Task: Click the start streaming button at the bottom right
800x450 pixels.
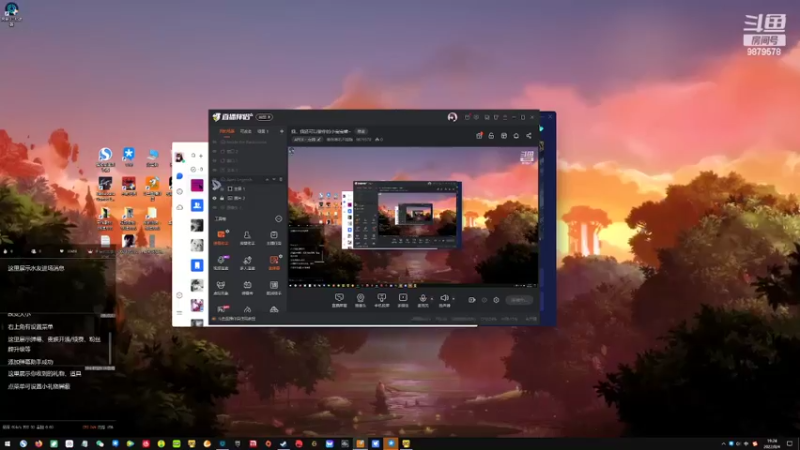Action: click(519, 300)
